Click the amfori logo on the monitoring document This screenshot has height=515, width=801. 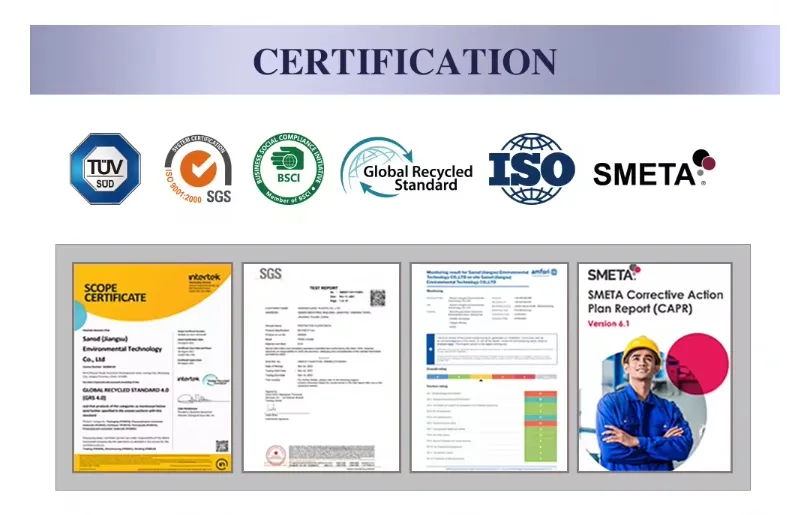(545, 272)
